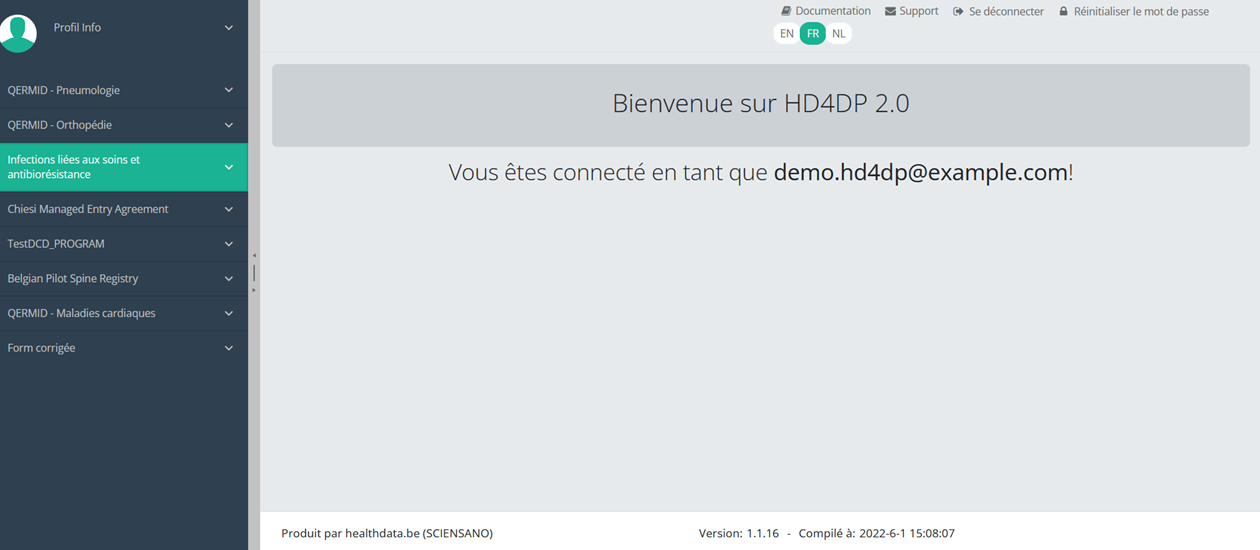Switch language to EN
Viewport: 1260px width, 550px height.
(x=787, y=34)
